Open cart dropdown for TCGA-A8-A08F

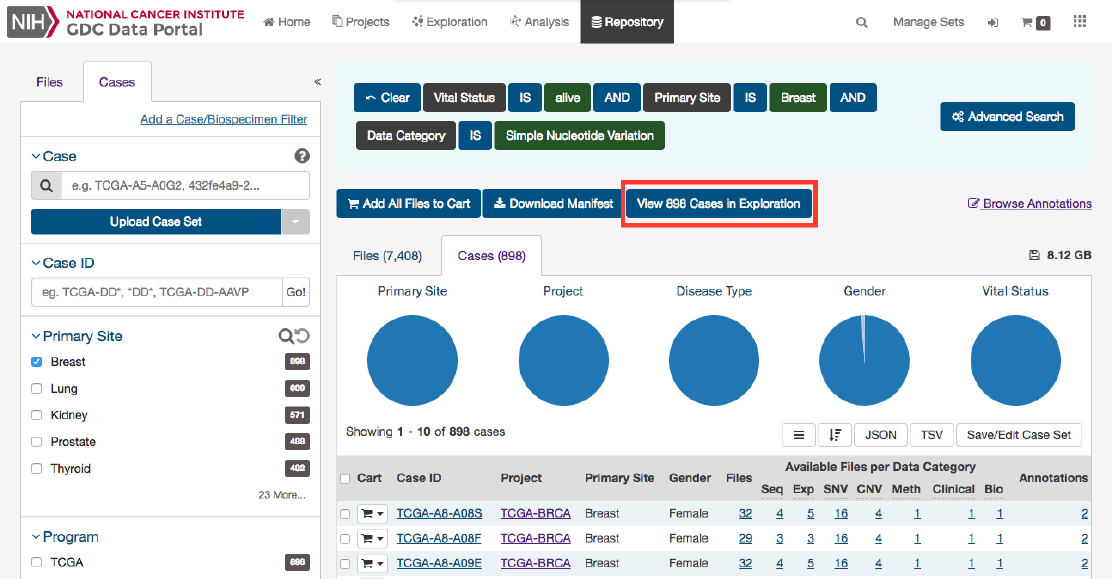tap(372, 539)
